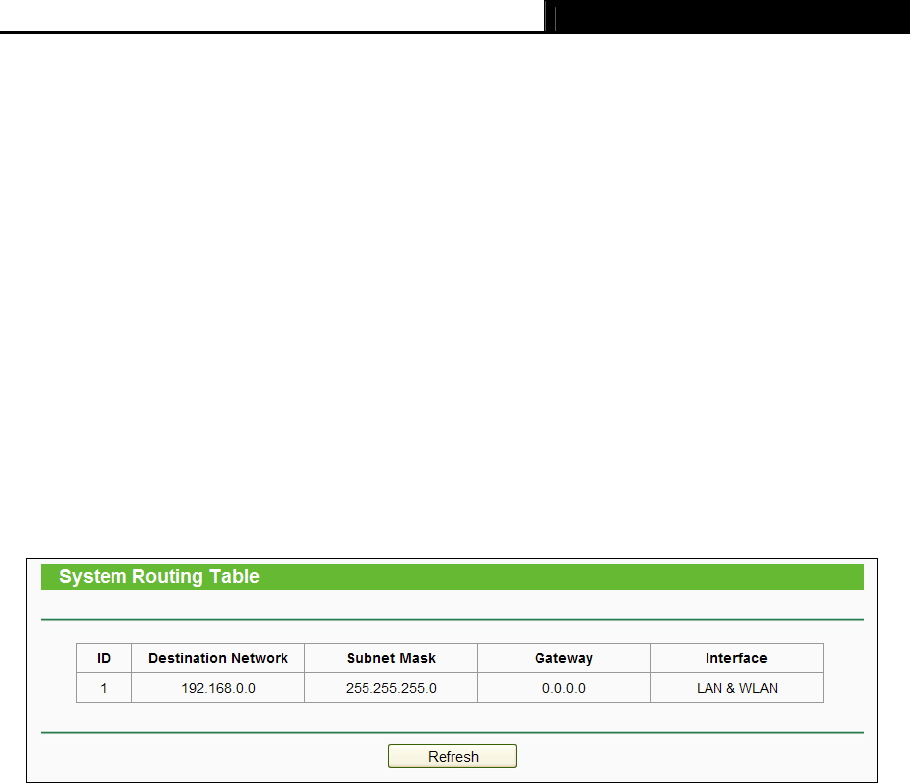Select the System Routing Table heading

tap(159, 576)
